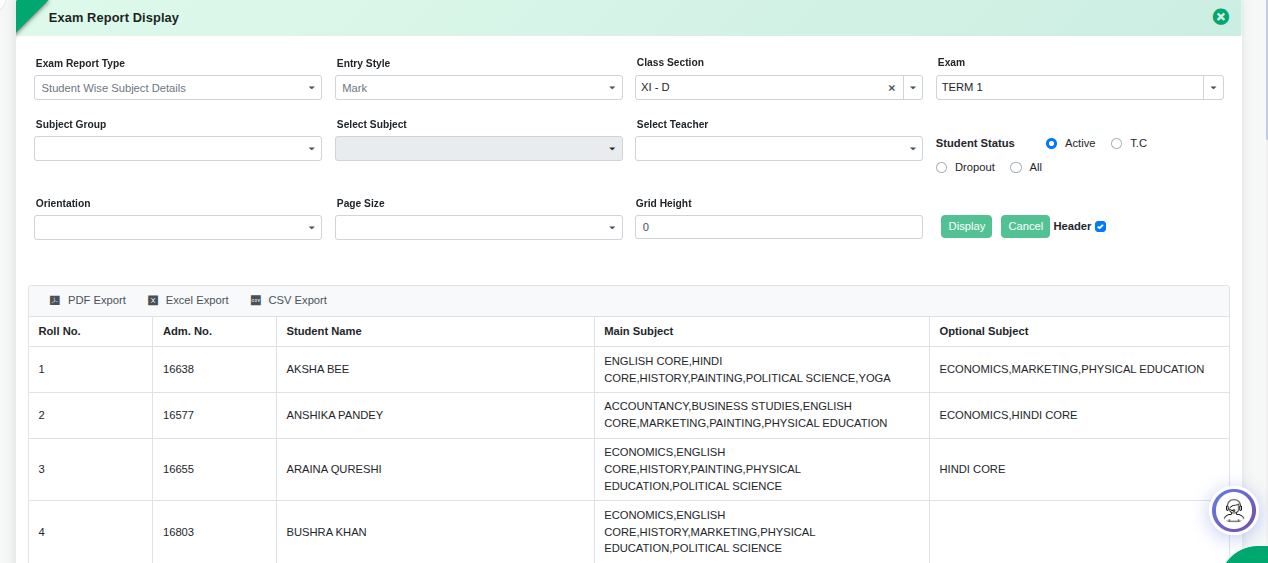Click admission number 16803
This screenshot has height=563, width=1268.
click(x=179, y=533)
